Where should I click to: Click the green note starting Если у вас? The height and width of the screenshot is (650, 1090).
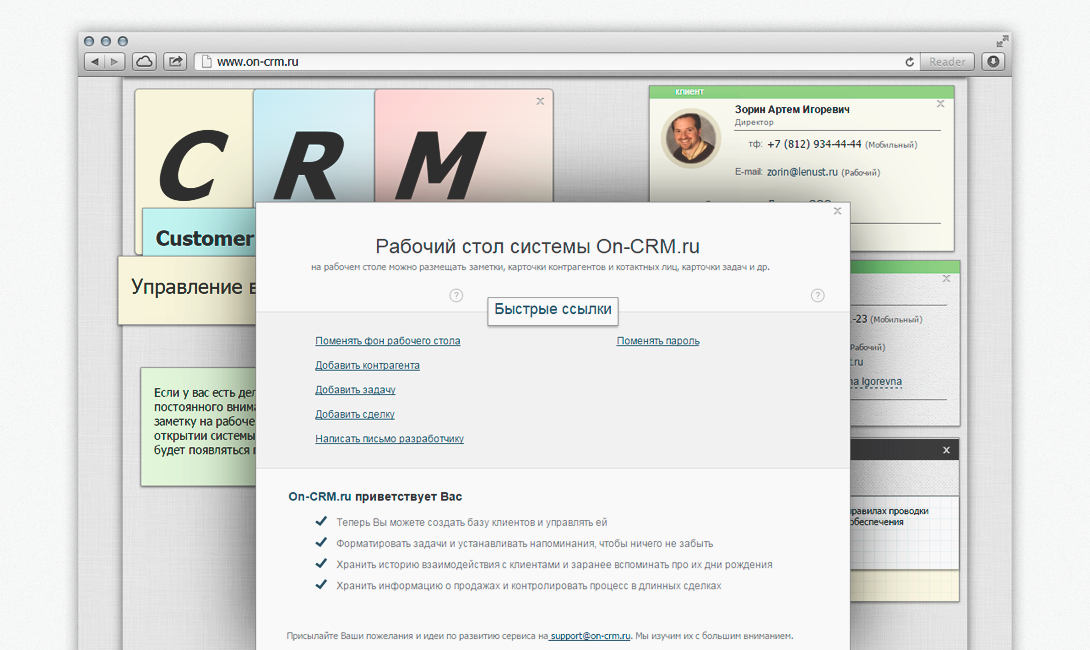tap(200, 427)
